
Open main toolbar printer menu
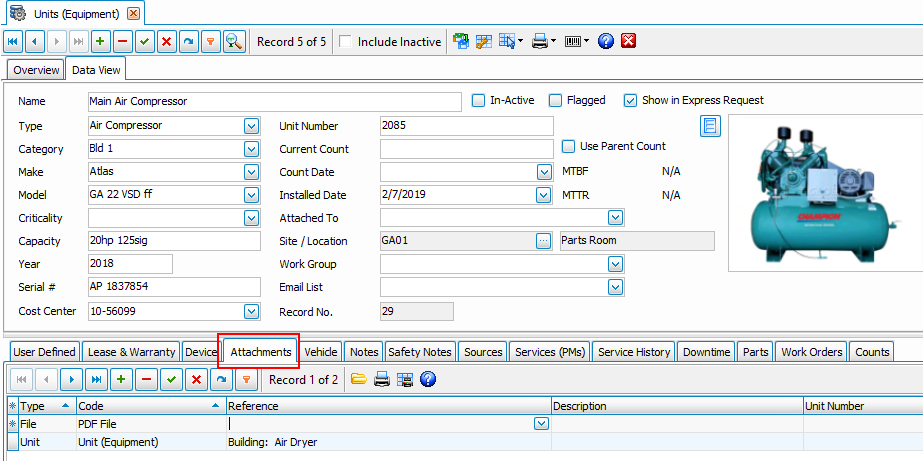click(x=543, y=42)
